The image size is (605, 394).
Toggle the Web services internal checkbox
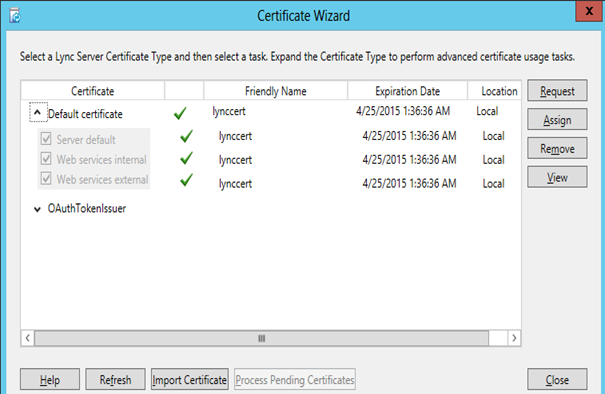pyautogui.click(x=46, y=158)
